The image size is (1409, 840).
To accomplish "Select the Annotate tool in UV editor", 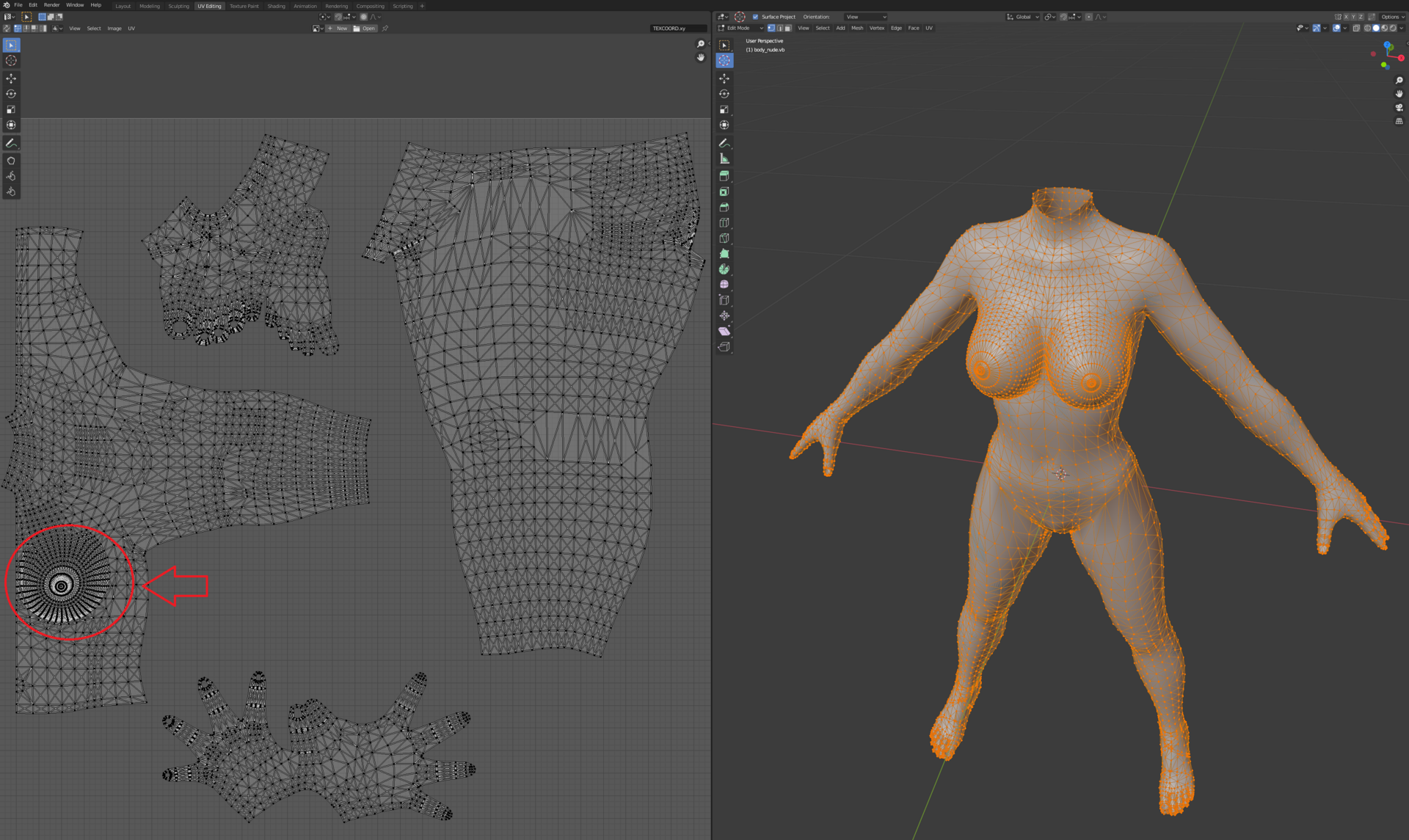I will [x=11, y=143].
